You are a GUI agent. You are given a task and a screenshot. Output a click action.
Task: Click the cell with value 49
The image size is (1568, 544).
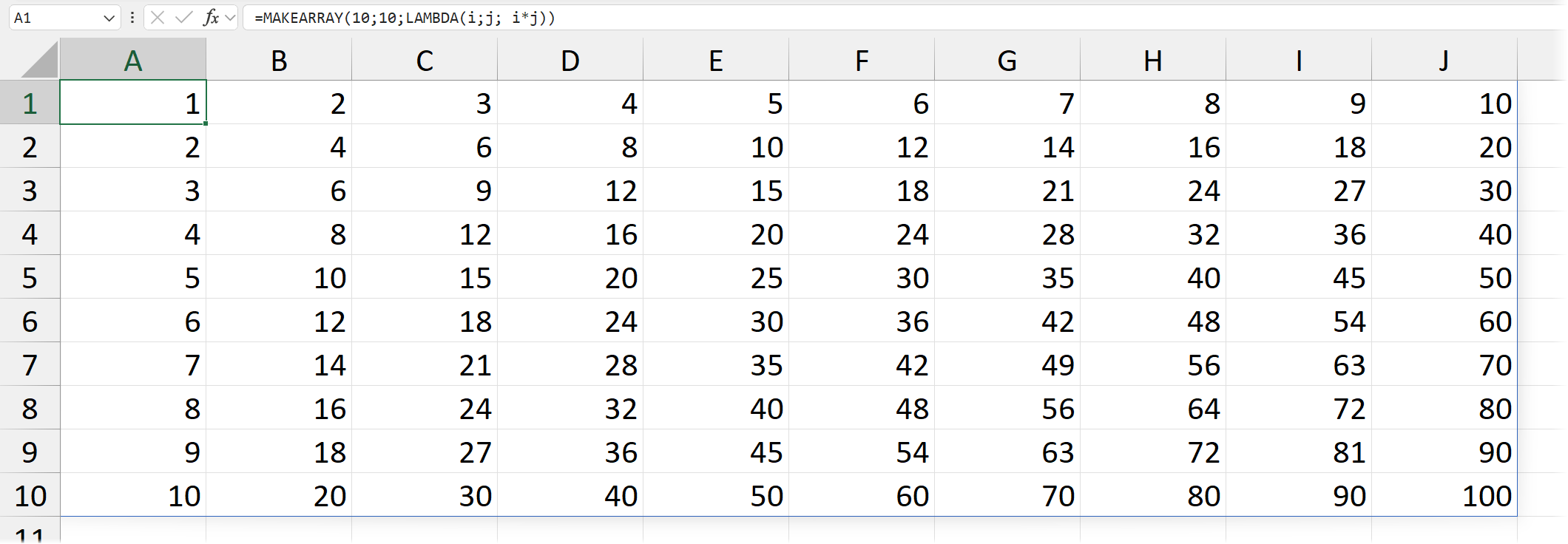(x=1007, y=365)
